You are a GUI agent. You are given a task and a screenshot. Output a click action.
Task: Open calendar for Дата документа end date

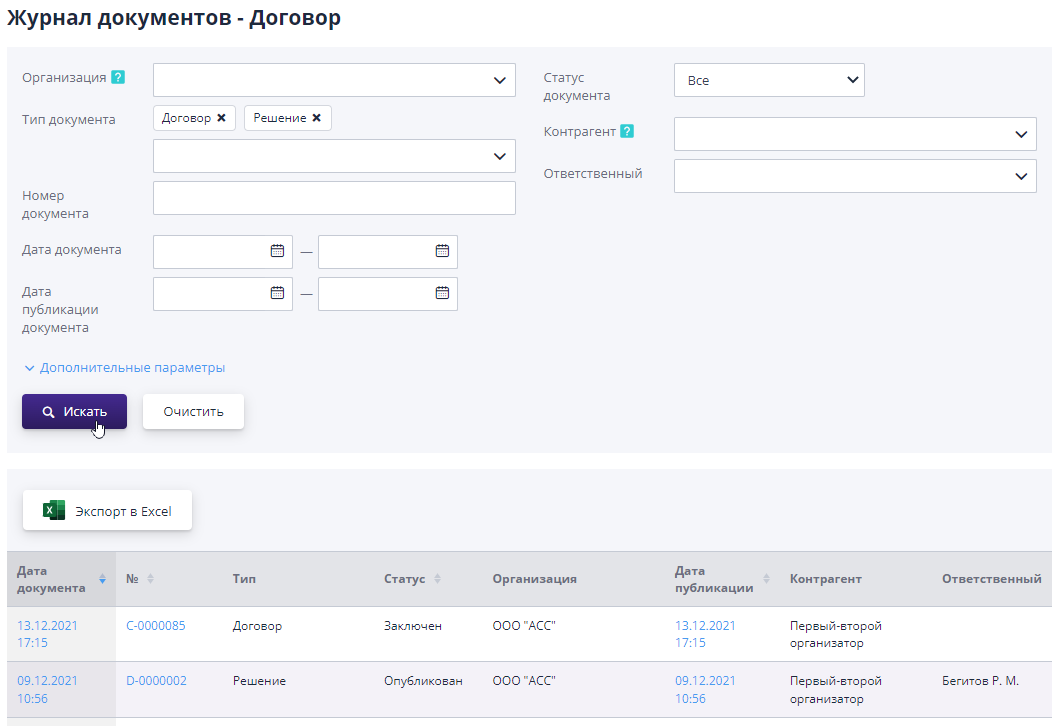pos(442,251)
